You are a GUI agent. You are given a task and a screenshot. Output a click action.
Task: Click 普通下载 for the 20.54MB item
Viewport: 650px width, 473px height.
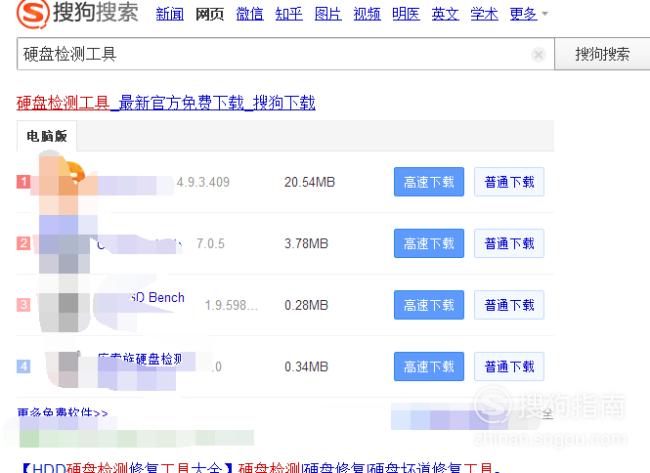point(509,182)
